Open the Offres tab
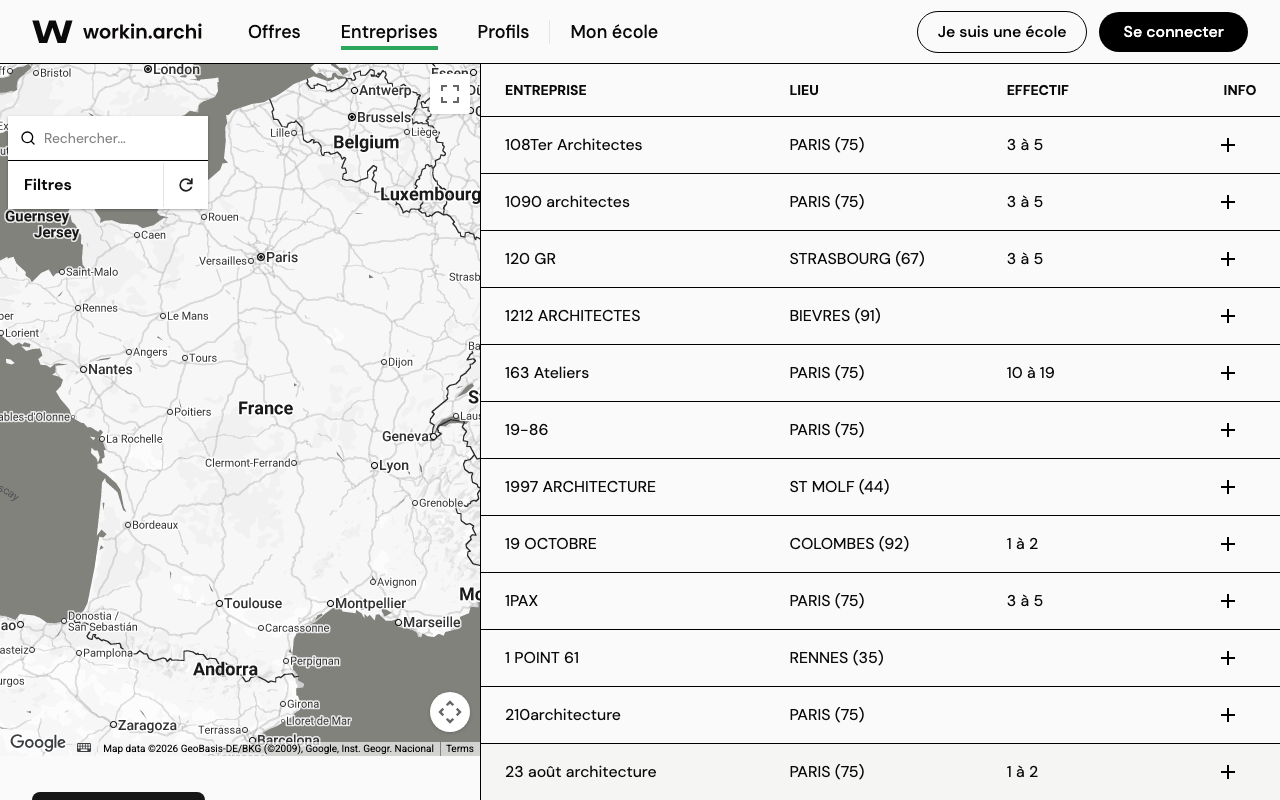The width and height of the screenshot is (1280, 800). 274,32
